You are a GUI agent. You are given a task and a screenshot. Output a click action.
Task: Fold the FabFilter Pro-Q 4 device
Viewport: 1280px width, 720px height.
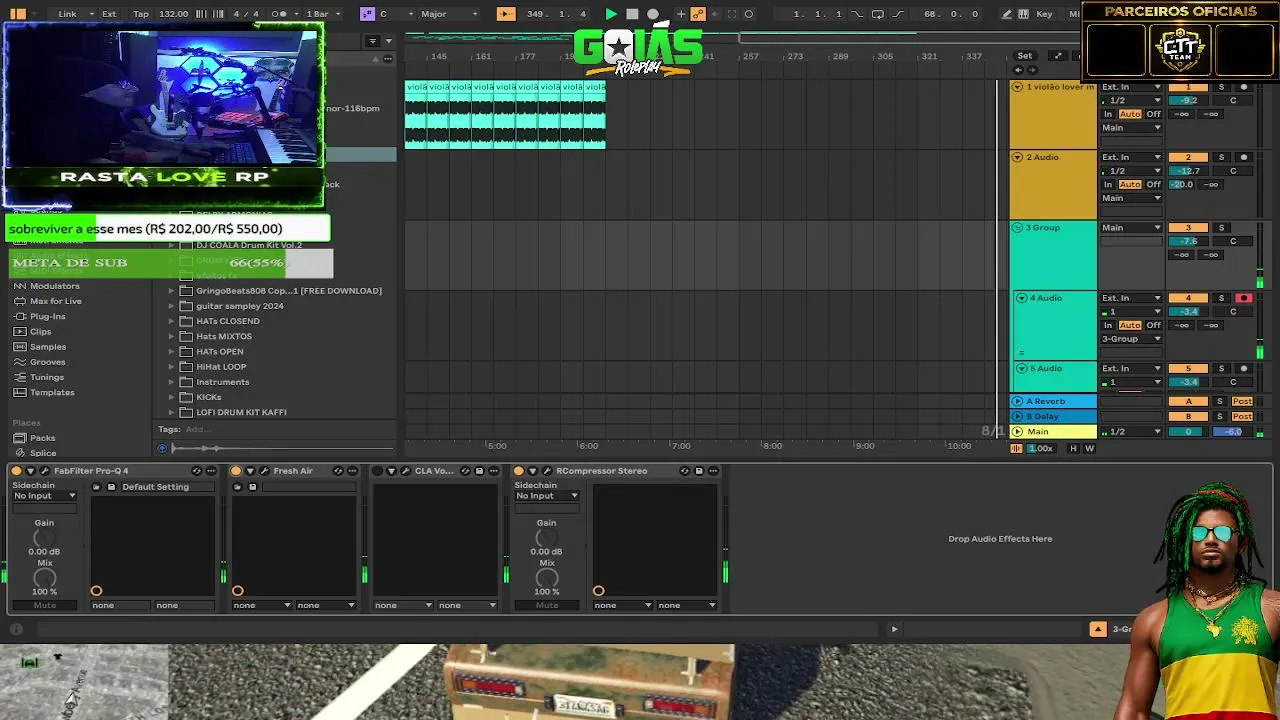[x=30, y=471]
